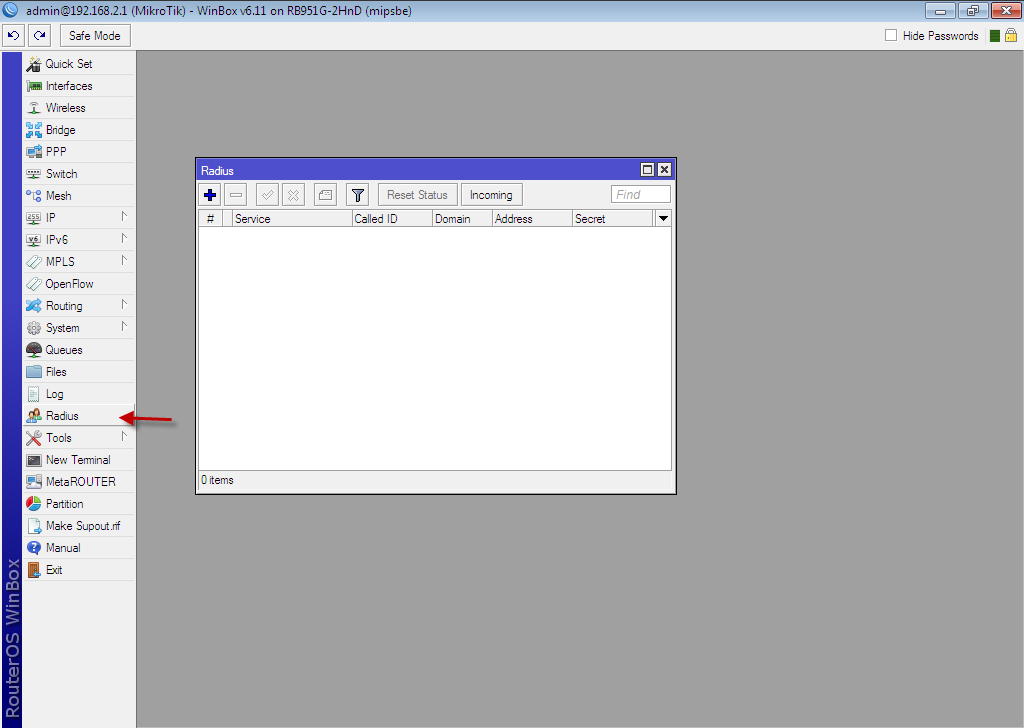Open the MetaROUTER section
The width and height of the screenshot is (1024, 728).
coord(79,482)
